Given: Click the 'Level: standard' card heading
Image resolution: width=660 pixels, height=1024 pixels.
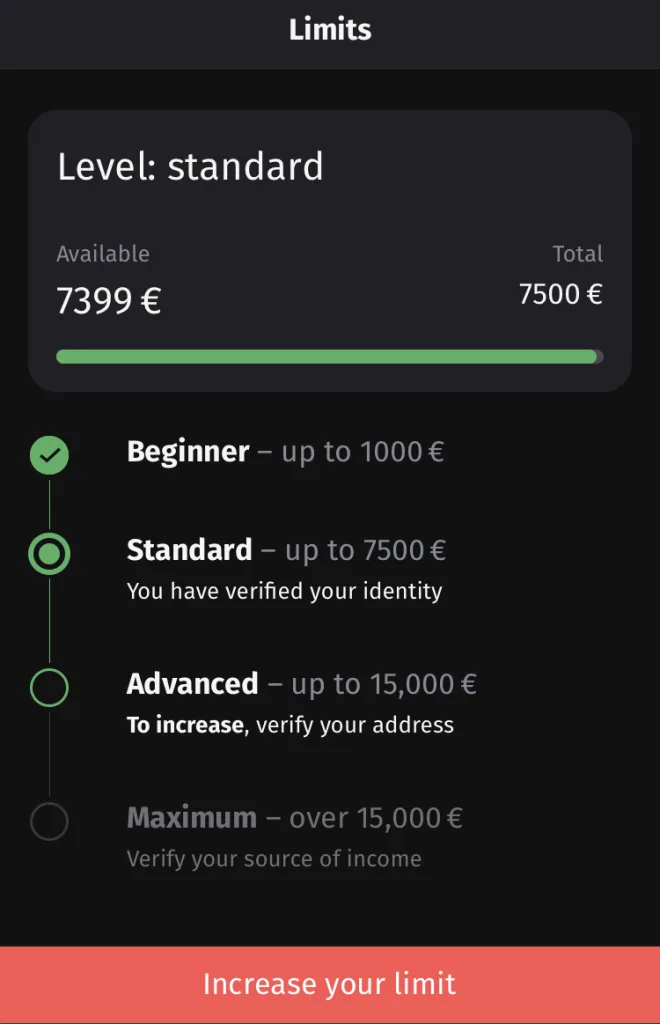Looking at the screenshot, I should (190, 167).
